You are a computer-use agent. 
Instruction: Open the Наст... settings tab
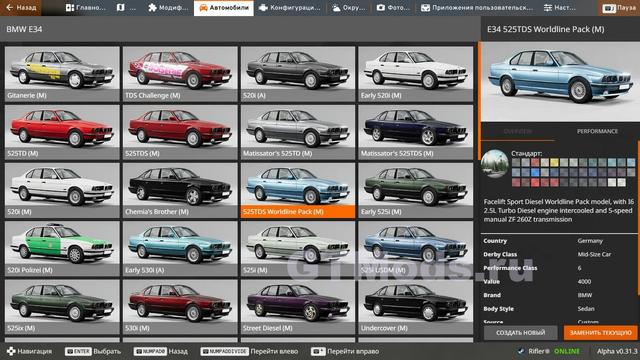coord(559,8)
